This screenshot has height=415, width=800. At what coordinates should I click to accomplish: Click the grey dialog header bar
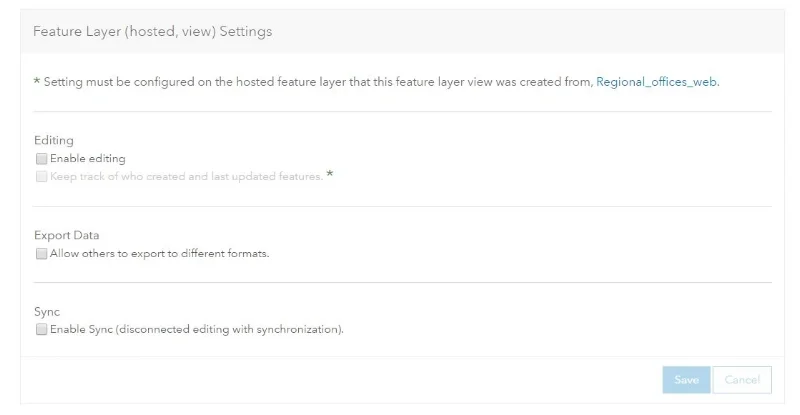402,31
